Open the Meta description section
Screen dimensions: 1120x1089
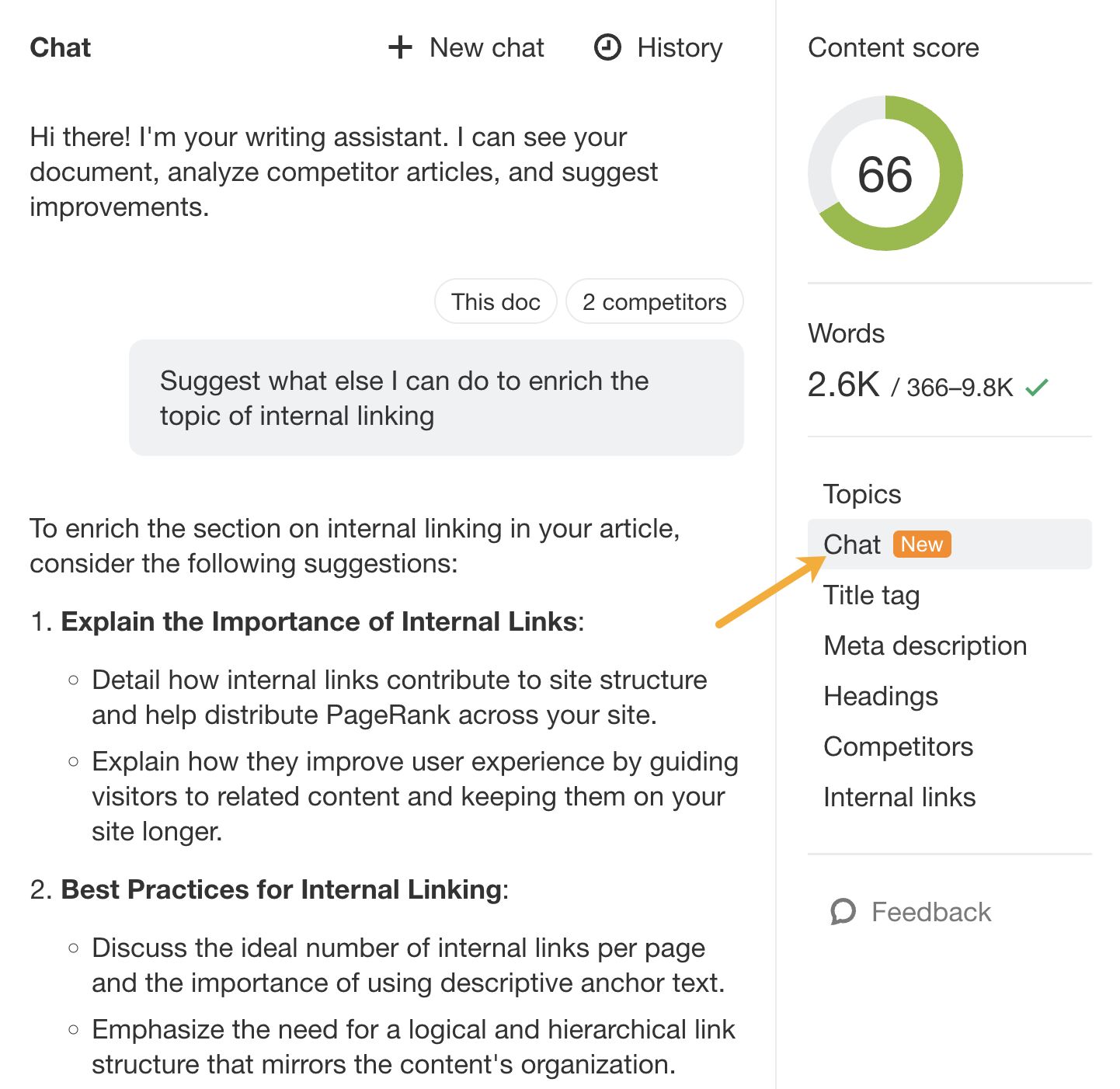(924, 645)
